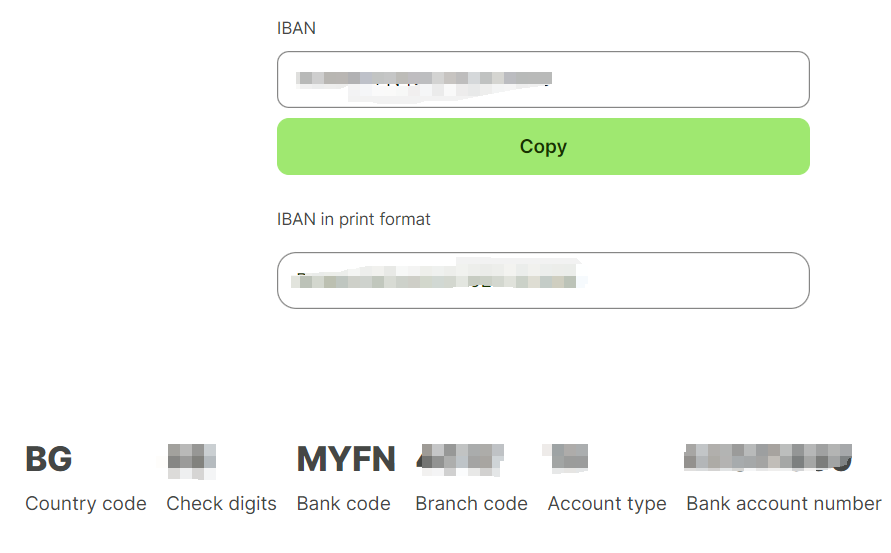This screenshot has width=891, height=553.
Task: Focus the IBAN input field
Action: coord(543,79)
